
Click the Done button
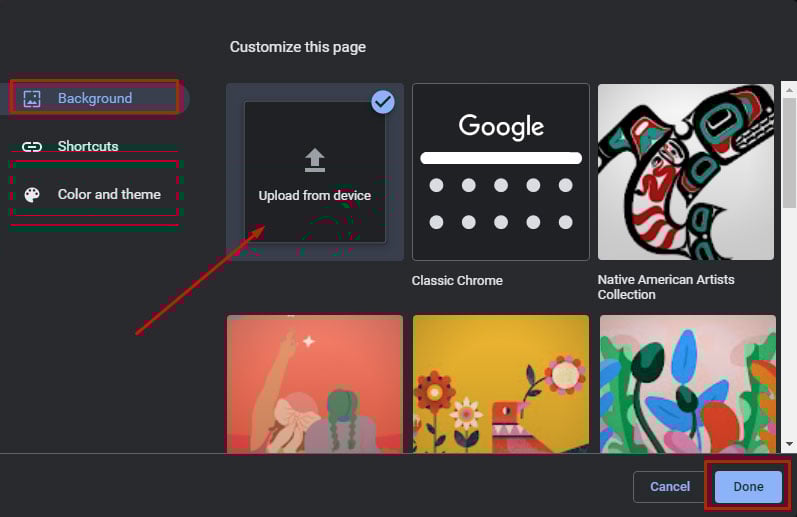pyautogui.click(x=748, y=486)
